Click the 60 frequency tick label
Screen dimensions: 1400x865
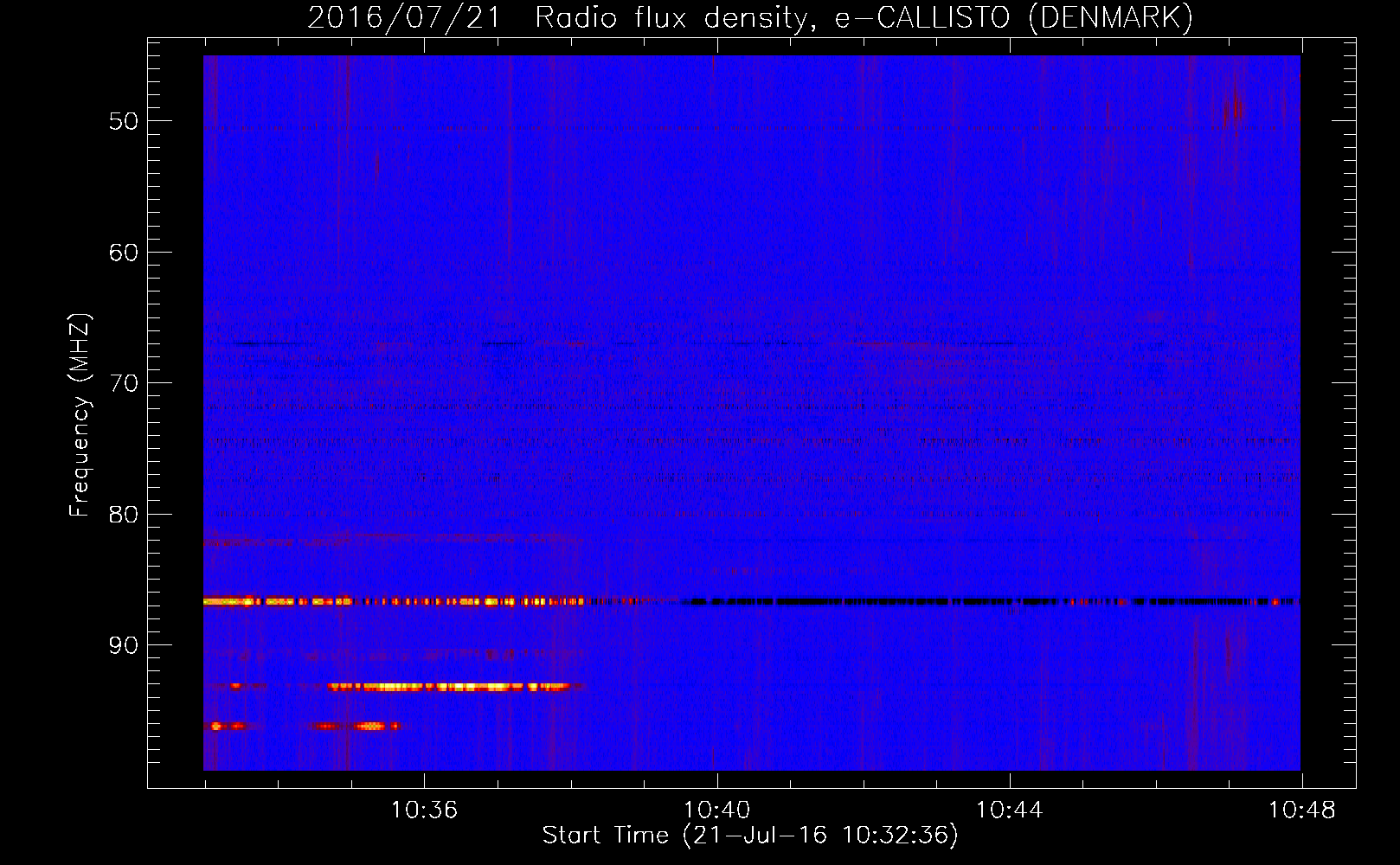point(123,253)
